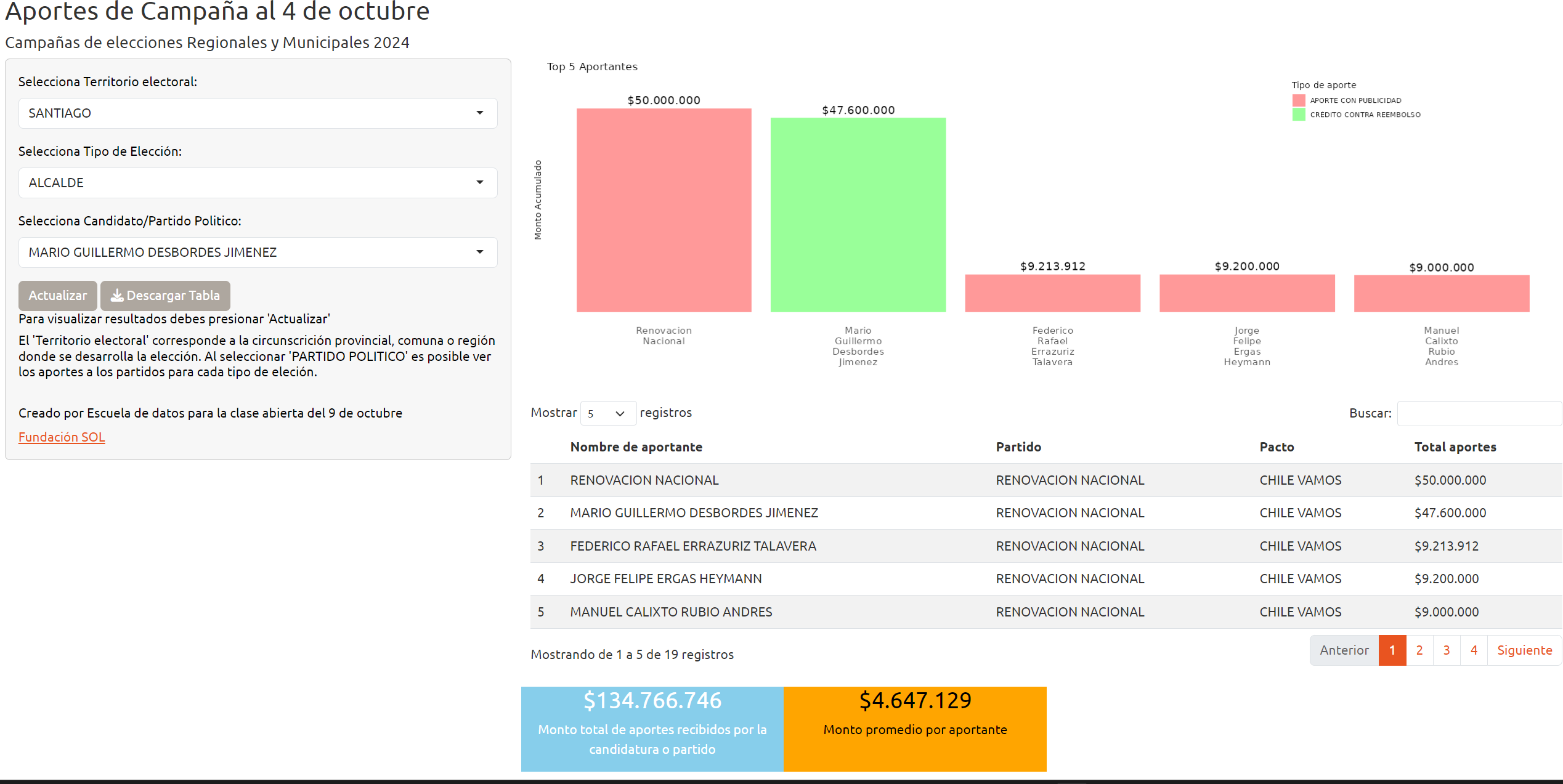Click the pink Aporte con Publicidad legend swatch

[x=1299, y=100]
